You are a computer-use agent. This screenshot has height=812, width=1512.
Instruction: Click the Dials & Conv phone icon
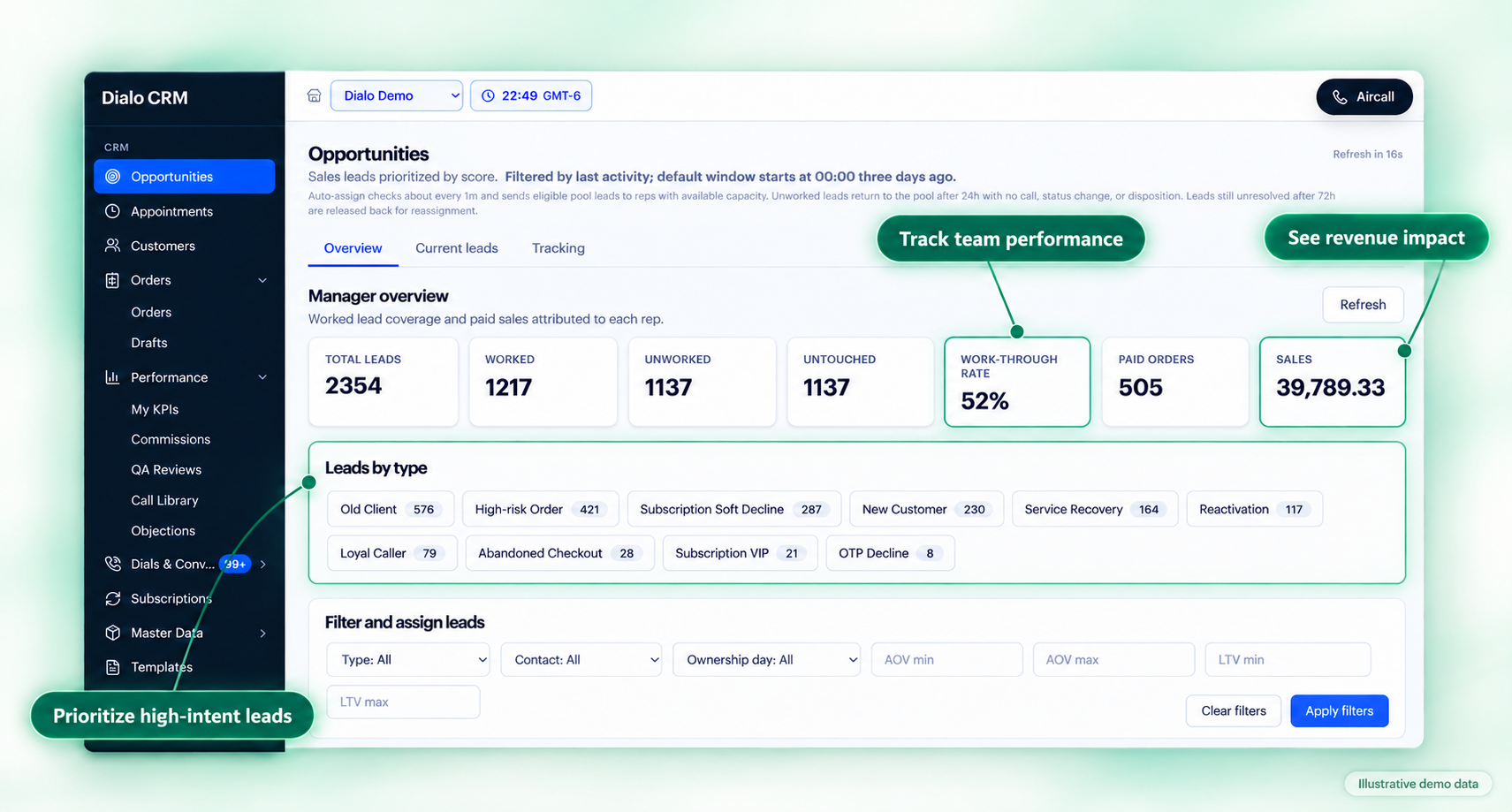(x=112, y=564)
